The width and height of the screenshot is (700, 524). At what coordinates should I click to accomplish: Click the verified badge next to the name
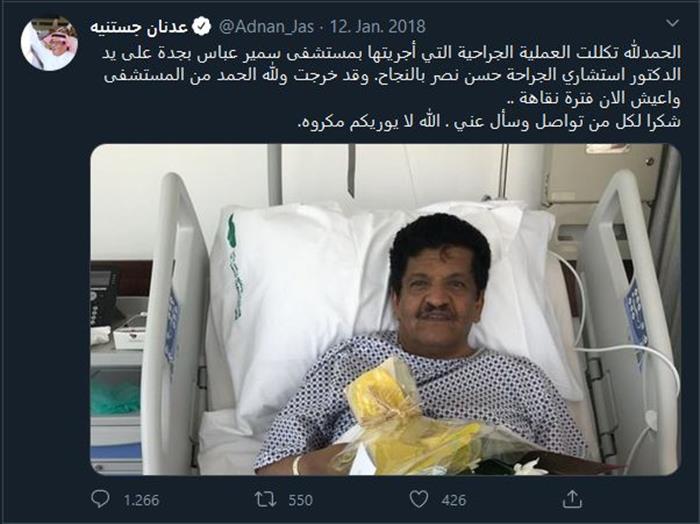tap(201, 27)
